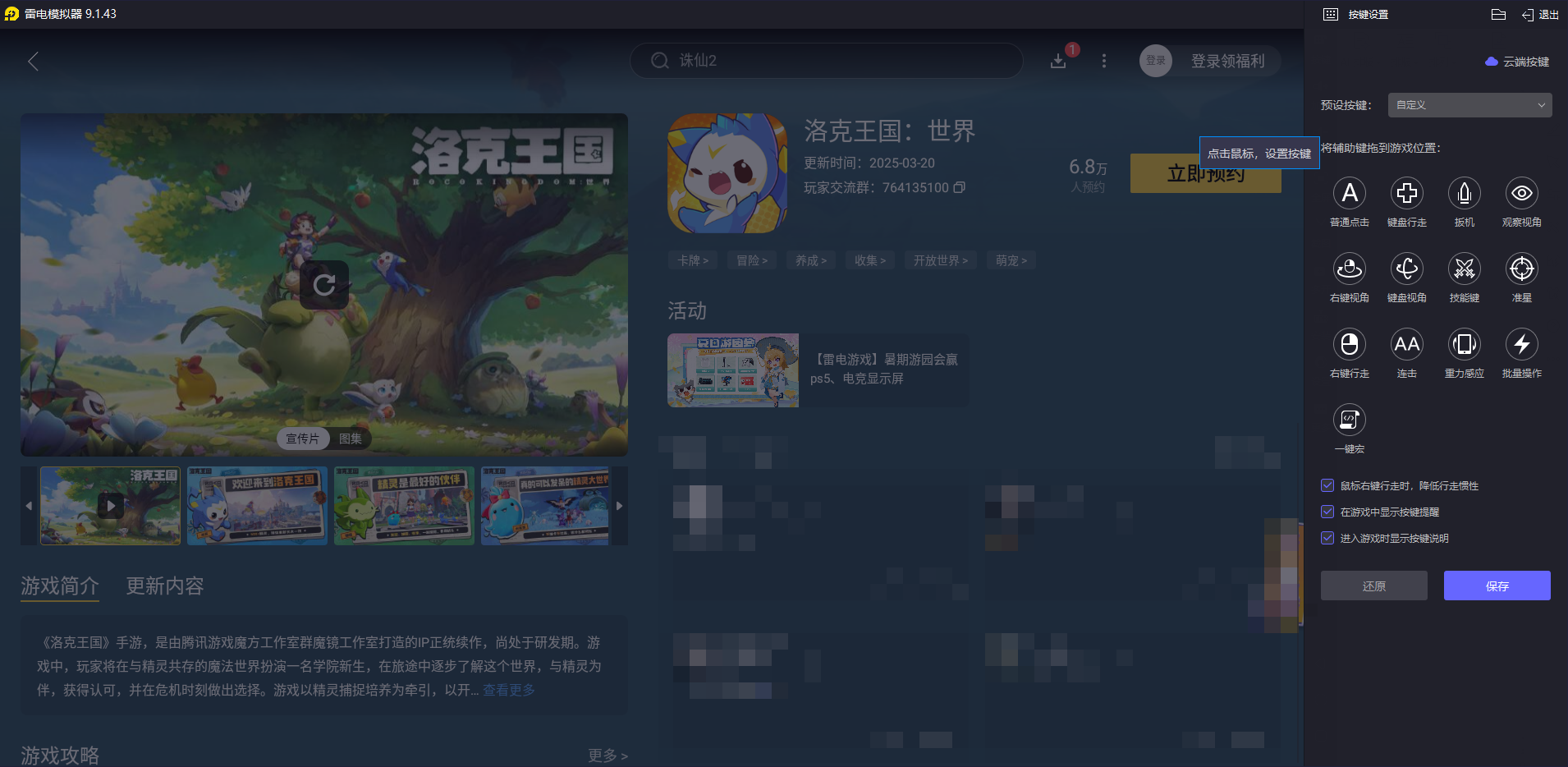
Task: Open the 预设按键 自定义 dropdown
Action: pyautogui.click(x=1468, y=105)
